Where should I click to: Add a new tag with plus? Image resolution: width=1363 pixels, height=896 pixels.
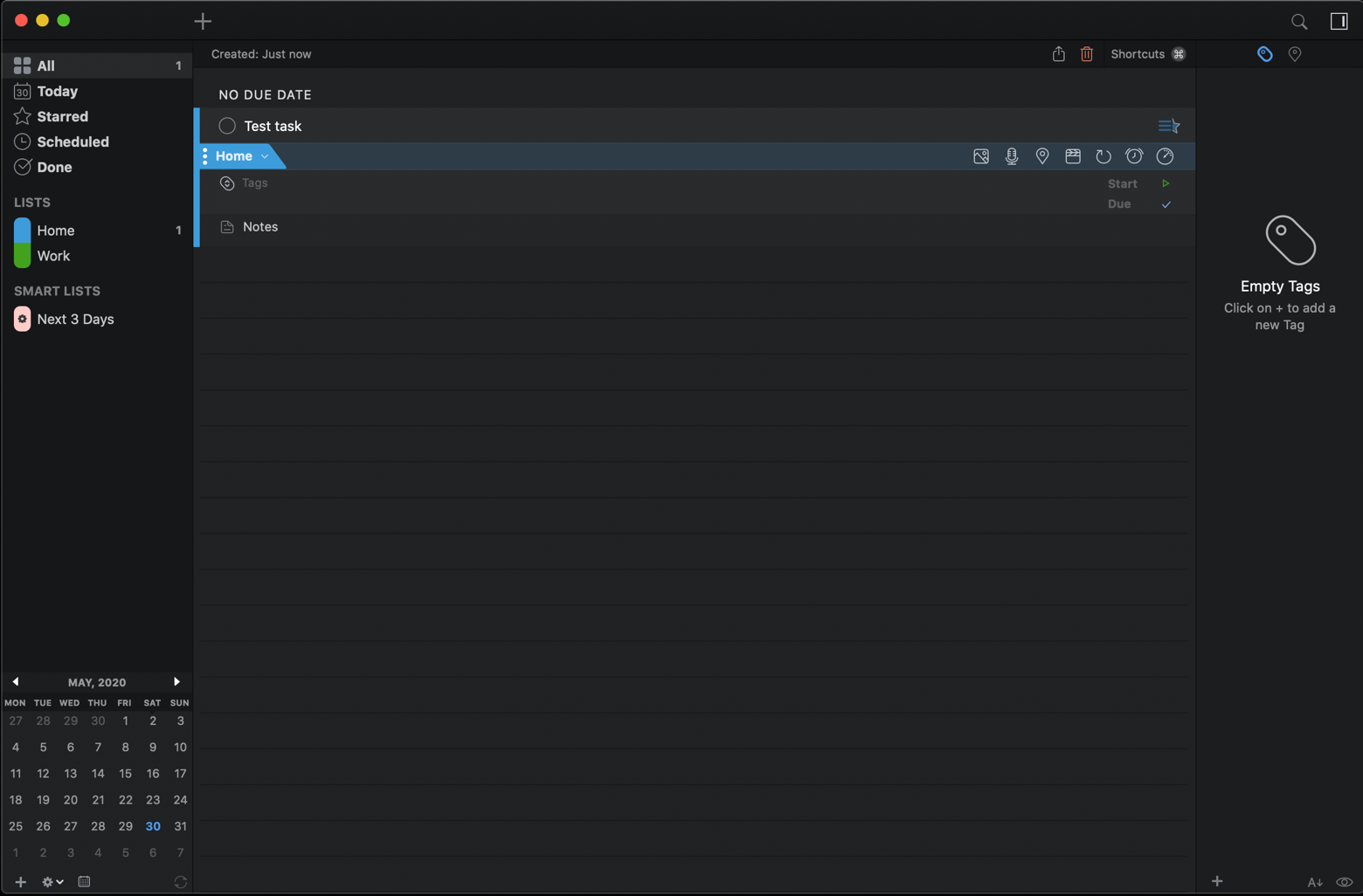[x=1217, y=881]
